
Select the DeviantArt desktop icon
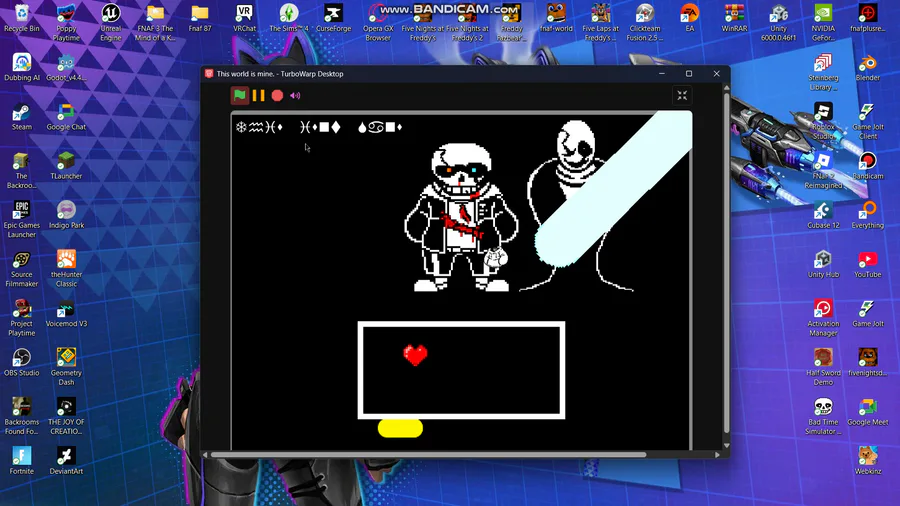click(67, 461)
